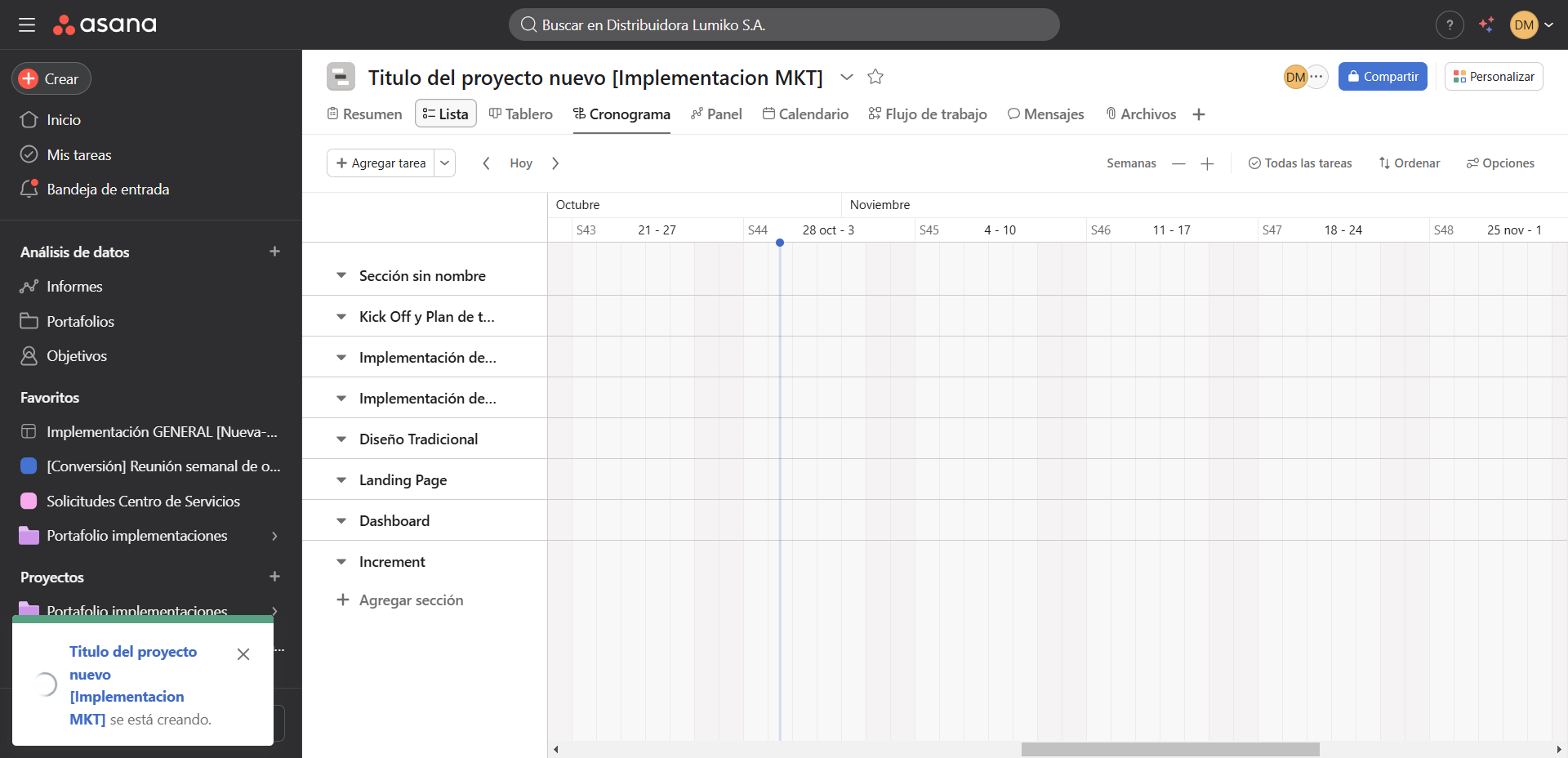Open the Todas las tareas filter
1568x758 pixels.
click(x=1300, y=163)
